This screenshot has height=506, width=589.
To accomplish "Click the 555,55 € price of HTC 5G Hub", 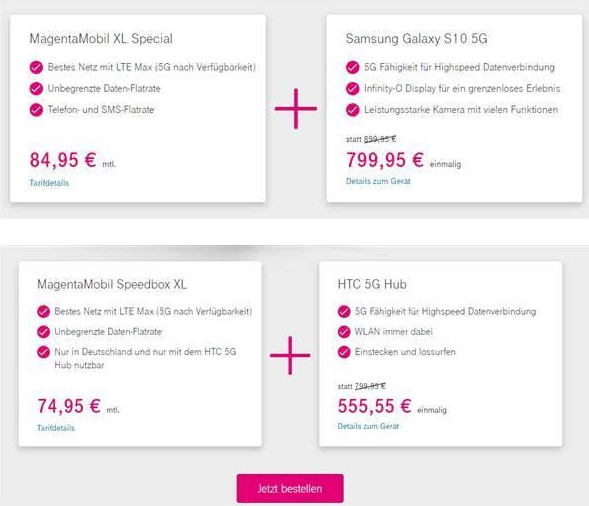I will (375, 406).
